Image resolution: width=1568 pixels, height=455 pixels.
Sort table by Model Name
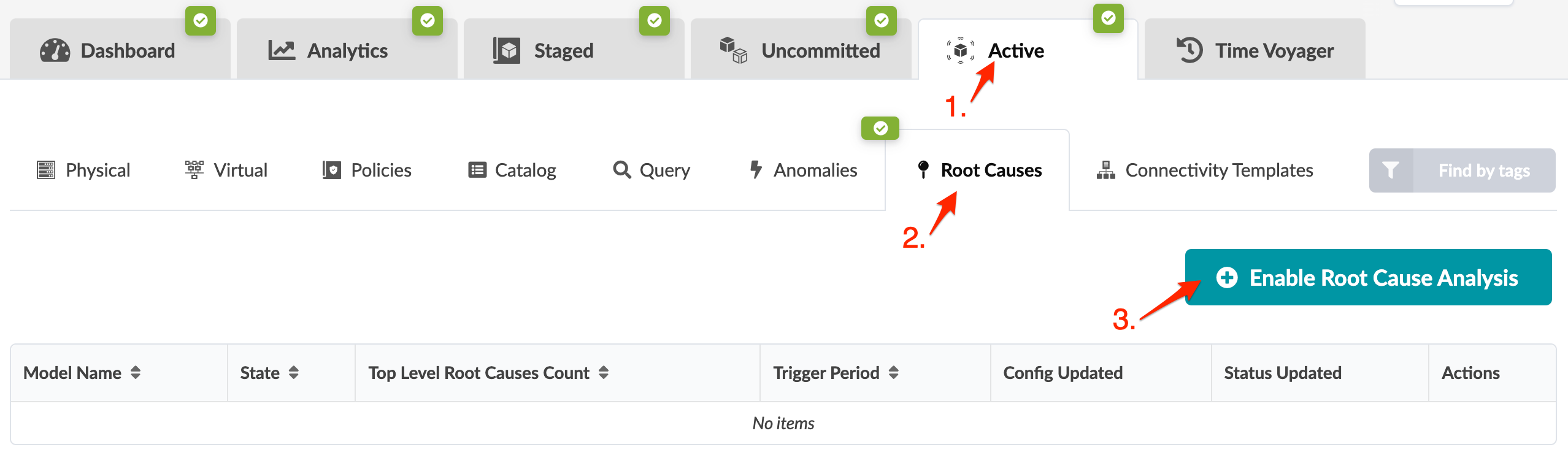(136, 373)
